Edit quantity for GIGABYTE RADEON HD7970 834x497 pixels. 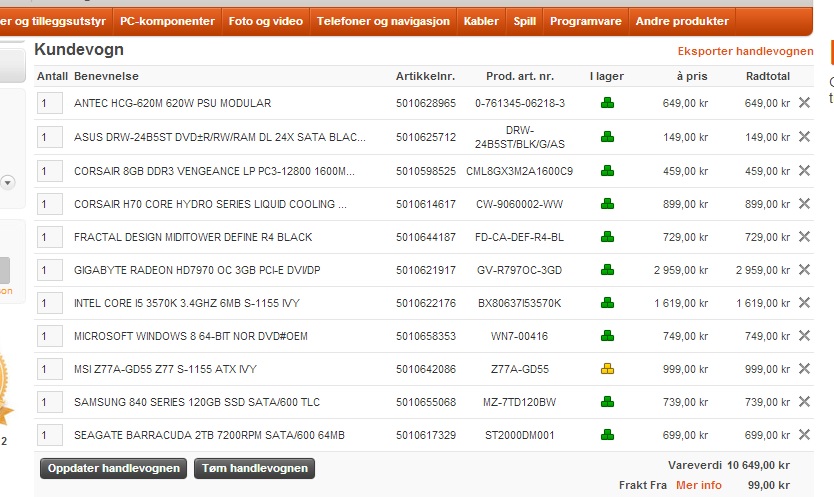49,270
